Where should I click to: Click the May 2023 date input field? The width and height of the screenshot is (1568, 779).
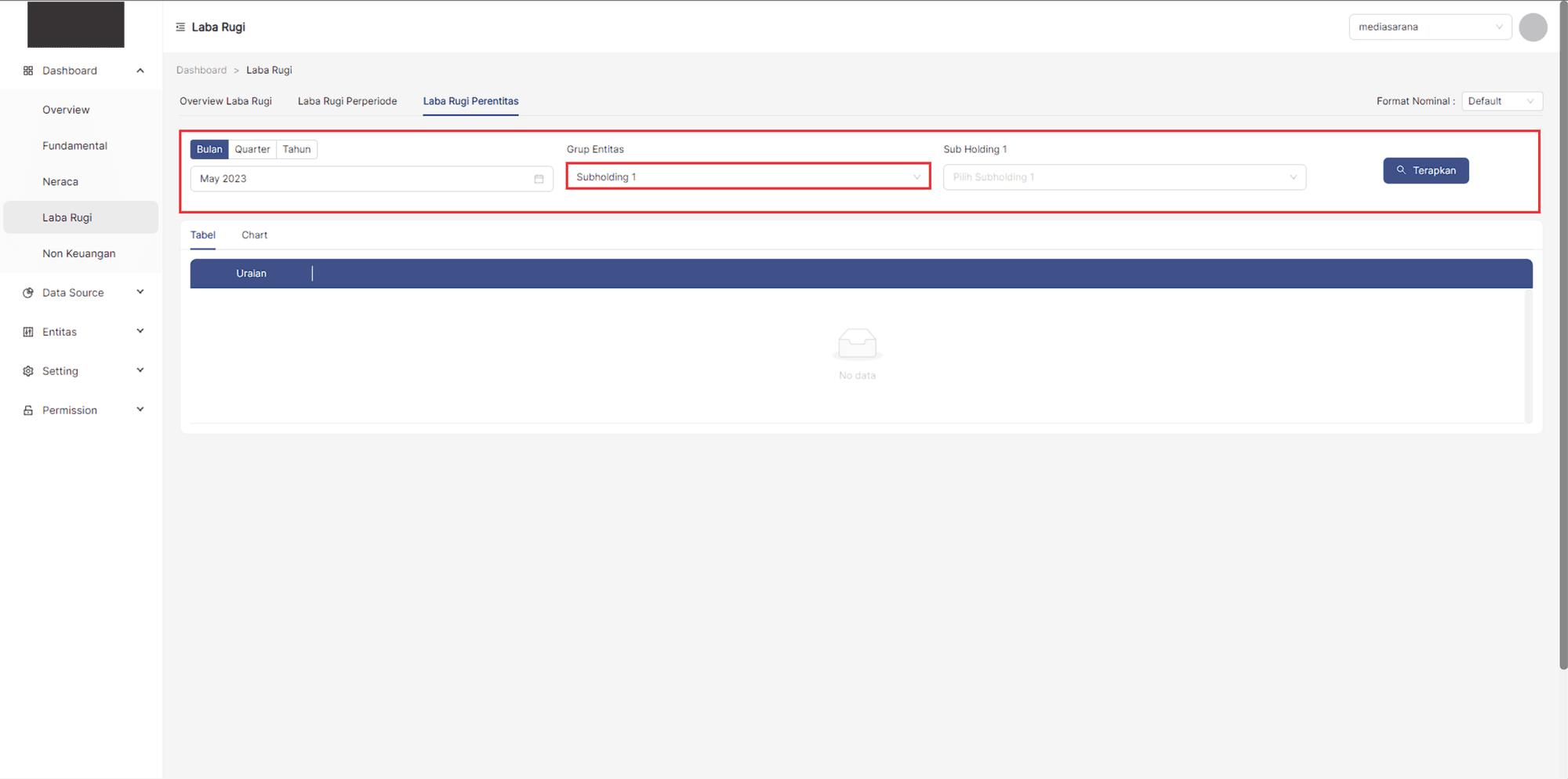coord(361,179)
